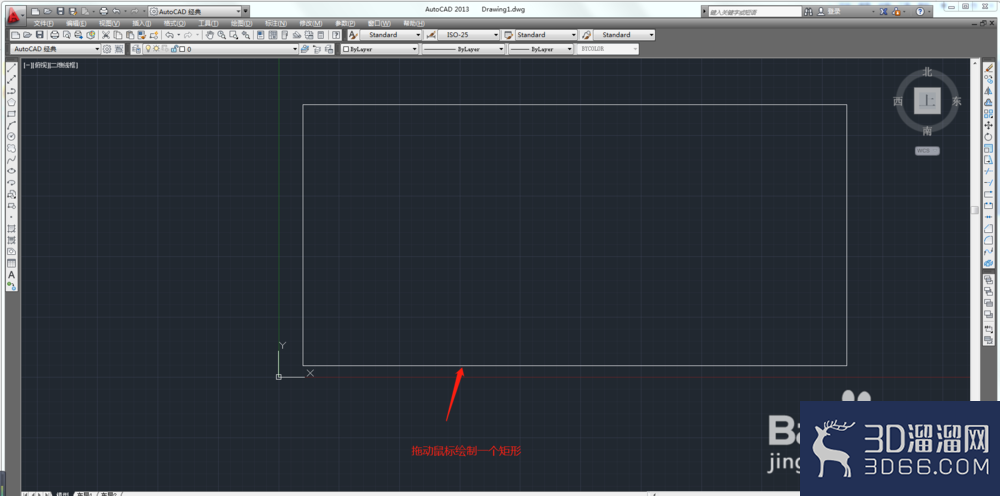
Task: Click the Workspace Settings gear icon
Action: 107,49
